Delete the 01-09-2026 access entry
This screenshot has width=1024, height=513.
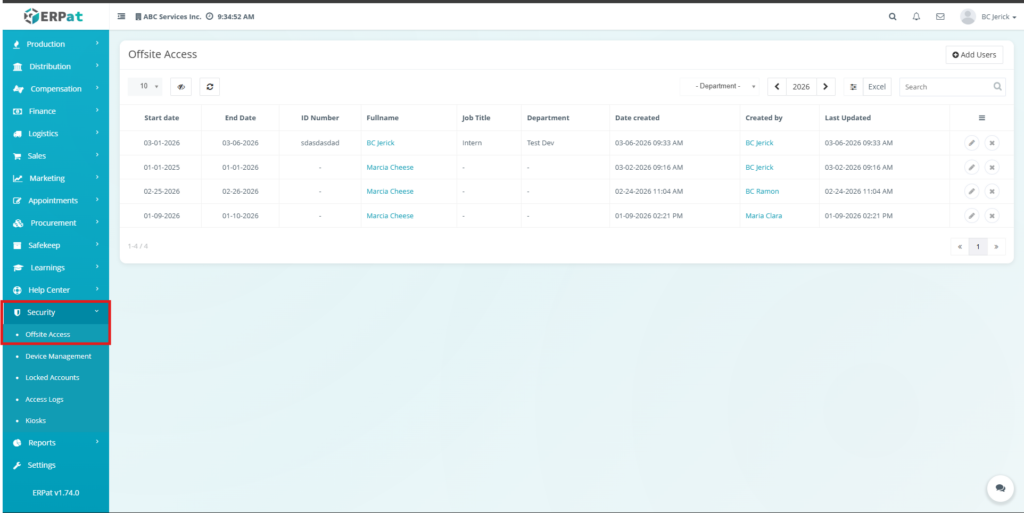[x=991, y=216]
